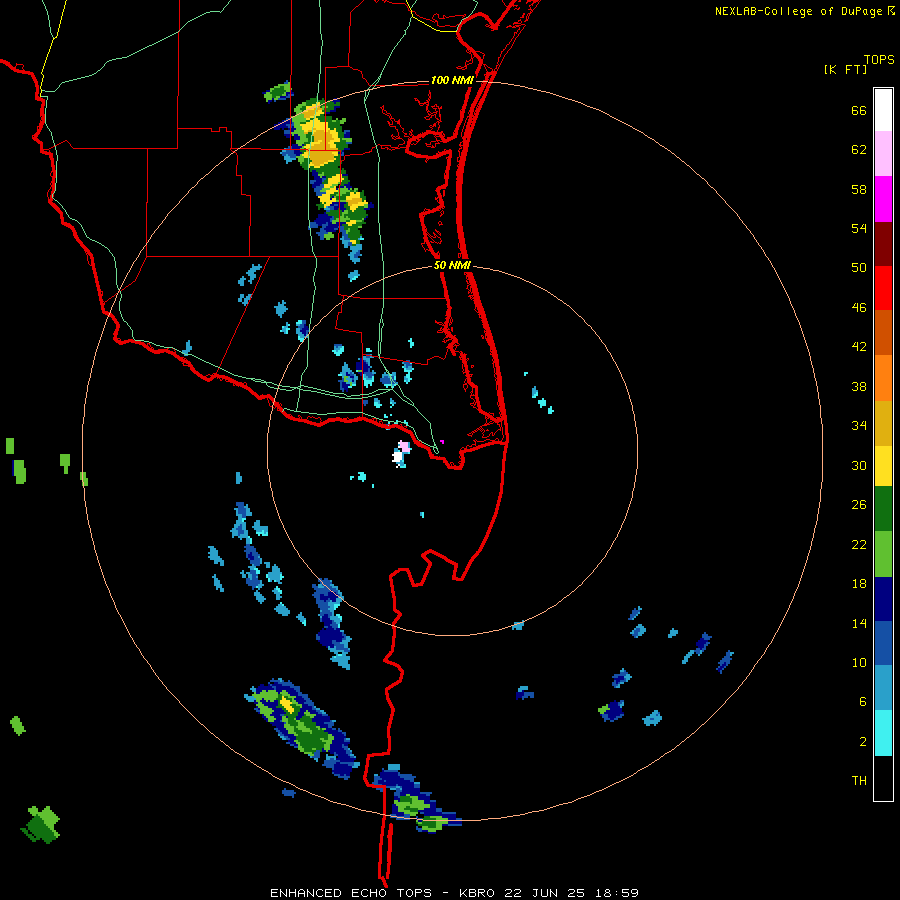Select the gold 38 kft swatch
The image size is (900, 900).
[x=883, y=423]
